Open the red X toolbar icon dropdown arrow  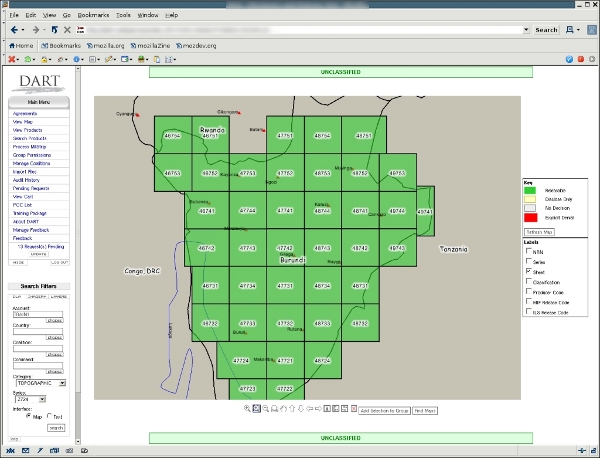[18, 60]
